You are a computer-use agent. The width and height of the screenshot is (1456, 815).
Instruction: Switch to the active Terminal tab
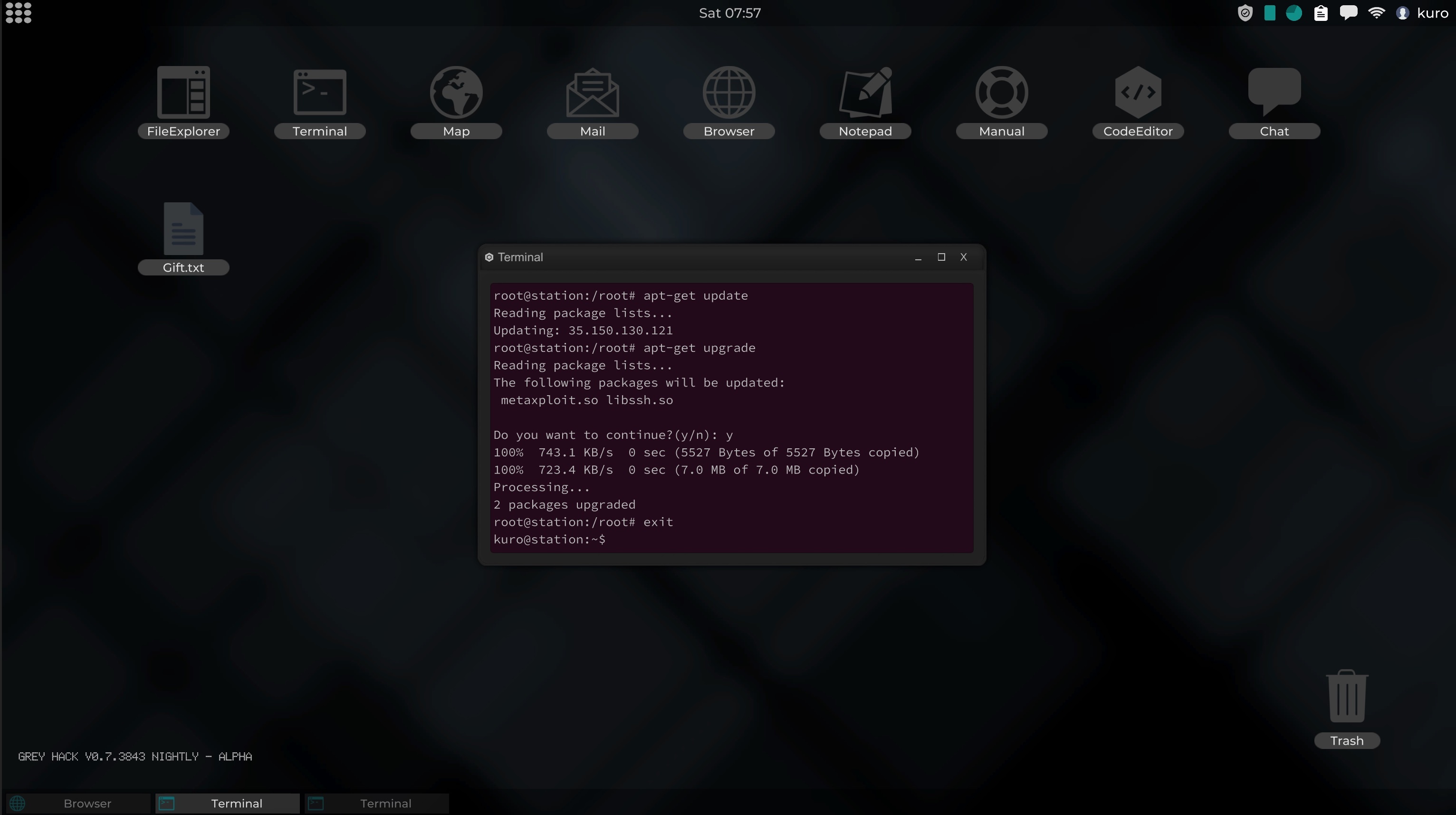[x=237, y=803]
